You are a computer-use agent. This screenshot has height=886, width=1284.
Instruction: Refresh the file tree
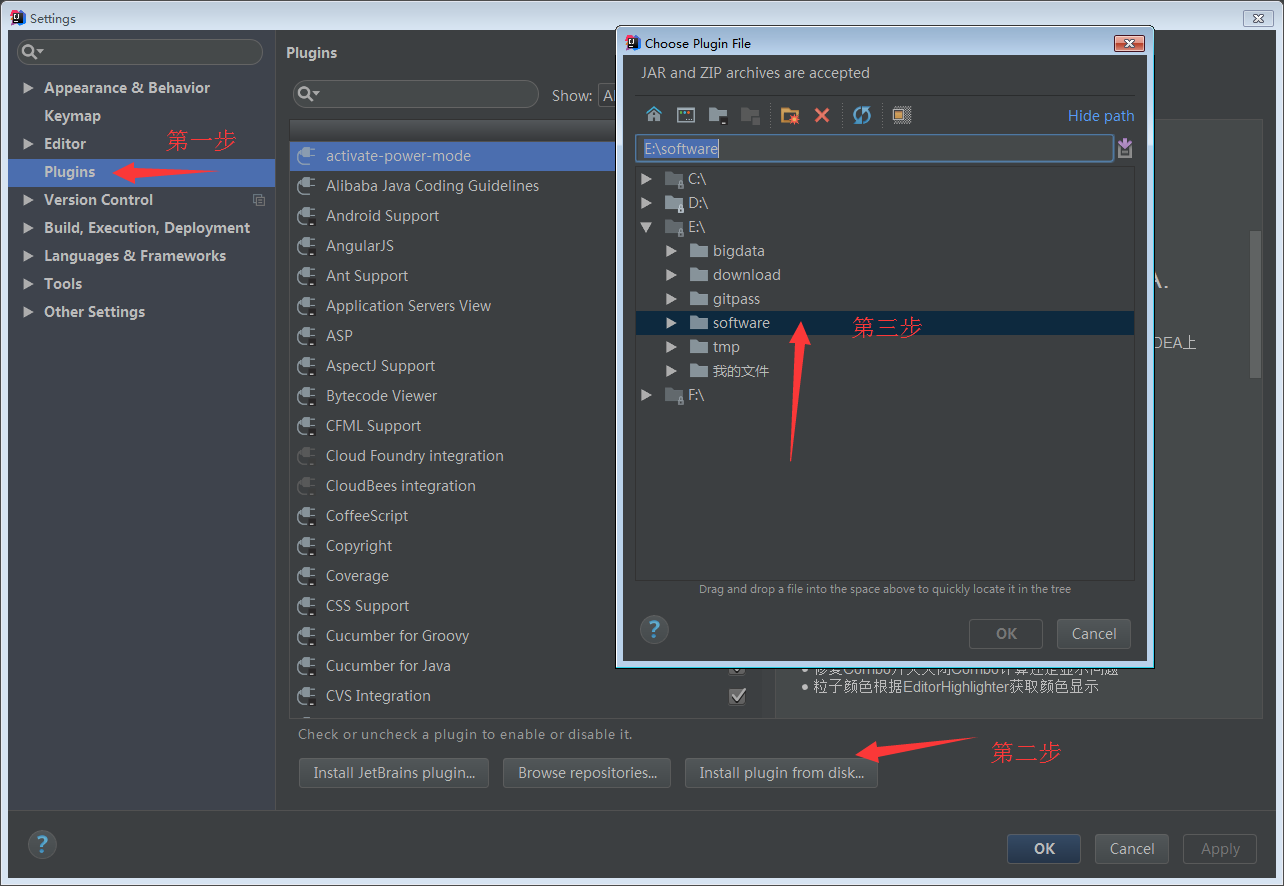[862, 115]
